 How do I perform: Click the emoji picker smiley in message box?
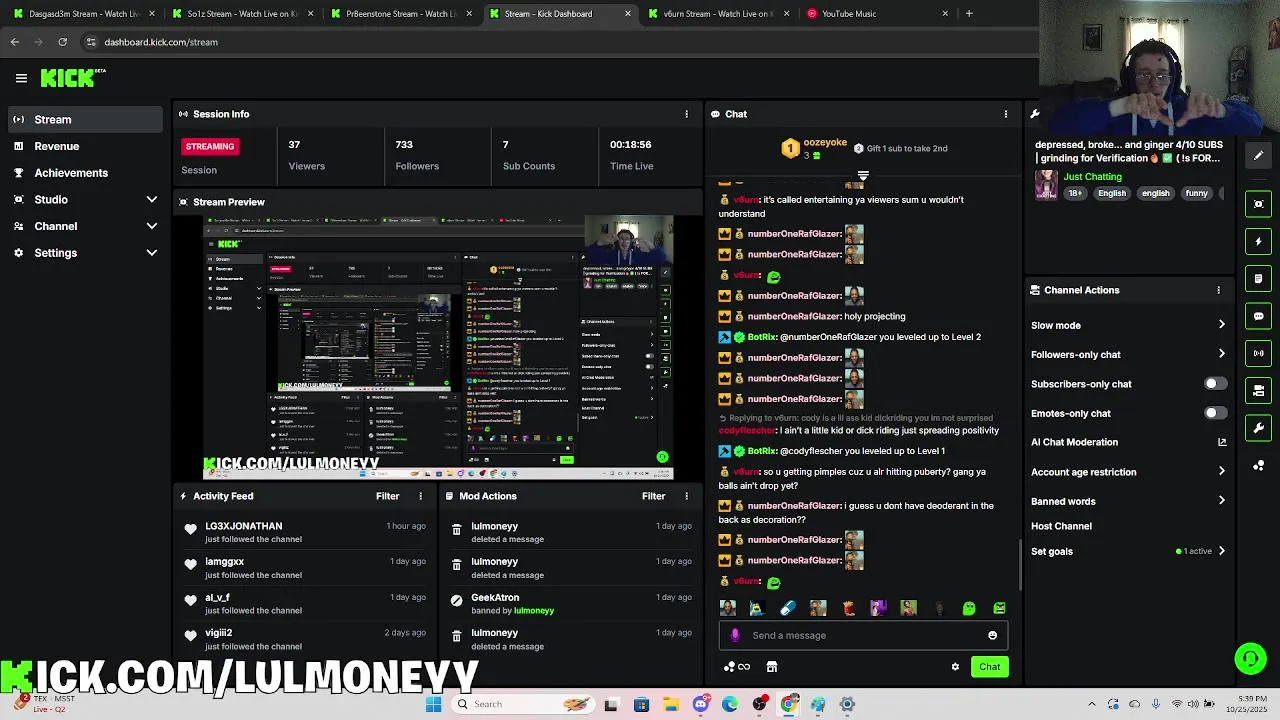click(x=992, y=635)
